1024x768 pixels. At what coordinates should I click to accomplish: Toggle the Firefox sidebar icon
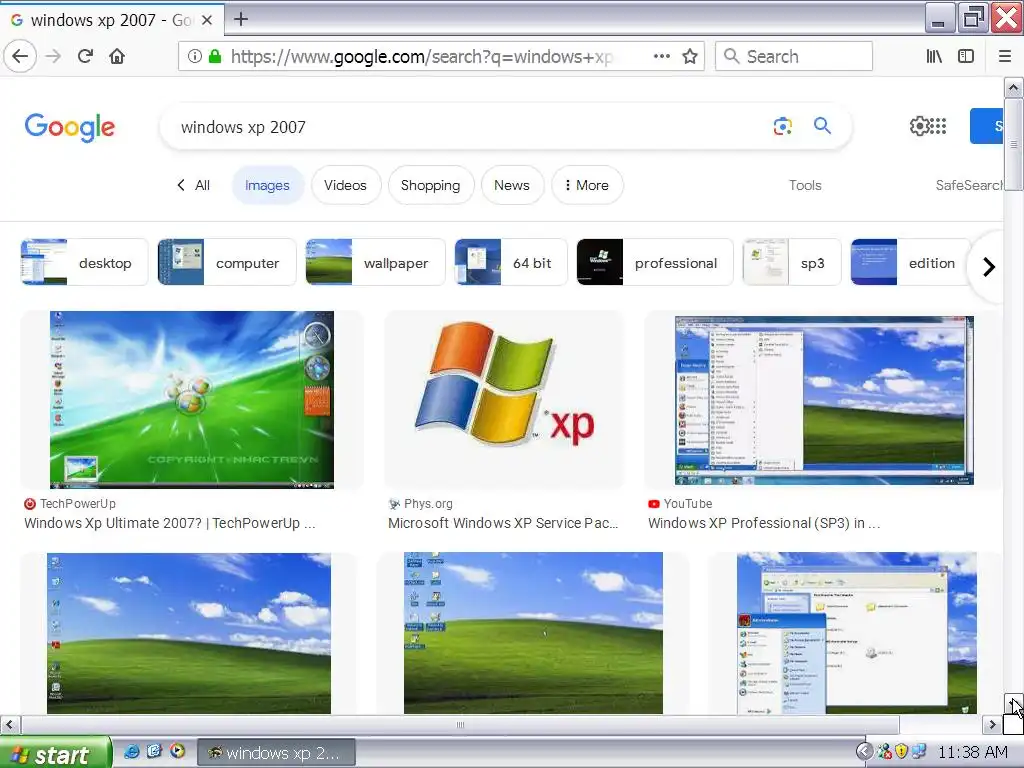tap(966, 56)
